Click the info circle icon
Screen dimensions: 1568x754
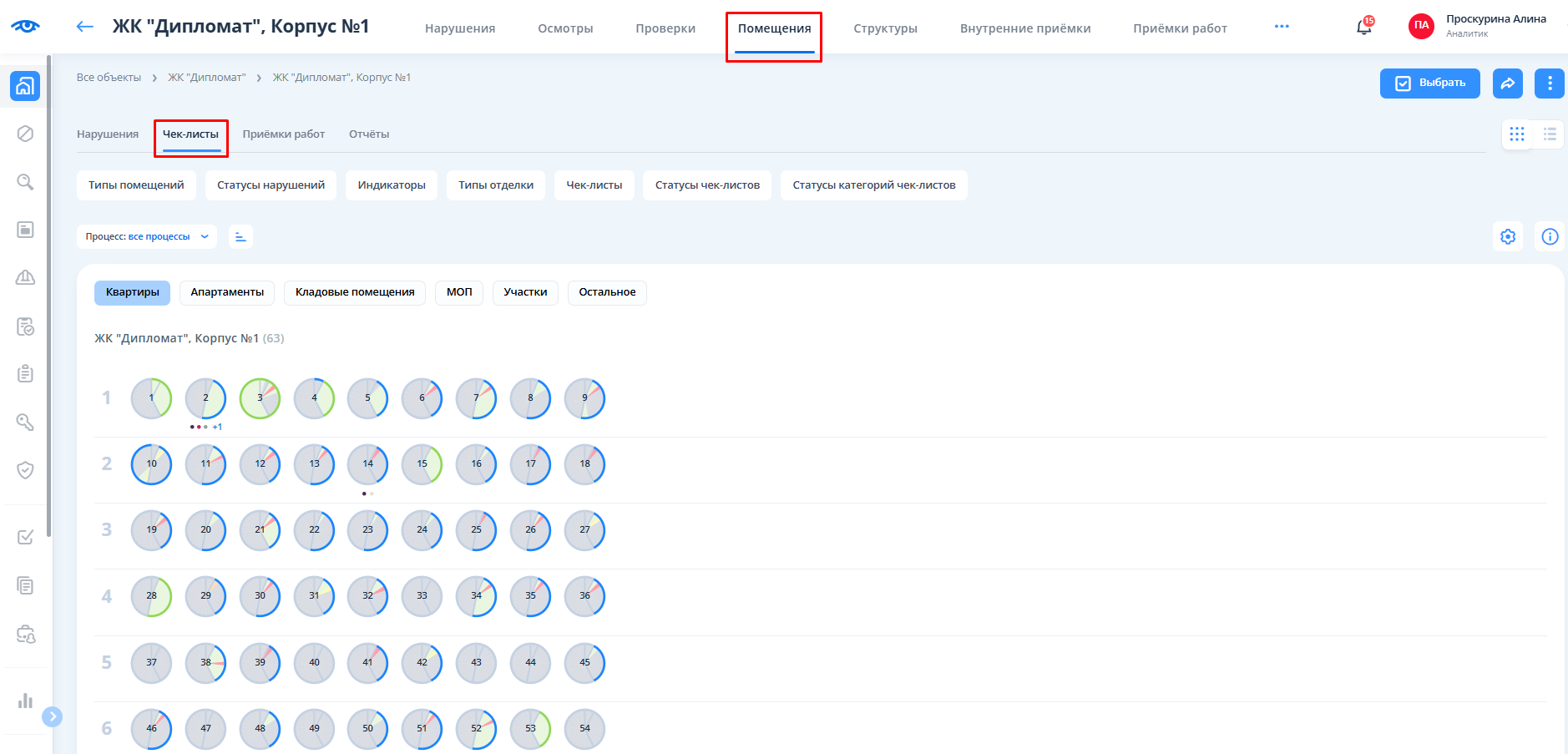[1549, 237]
